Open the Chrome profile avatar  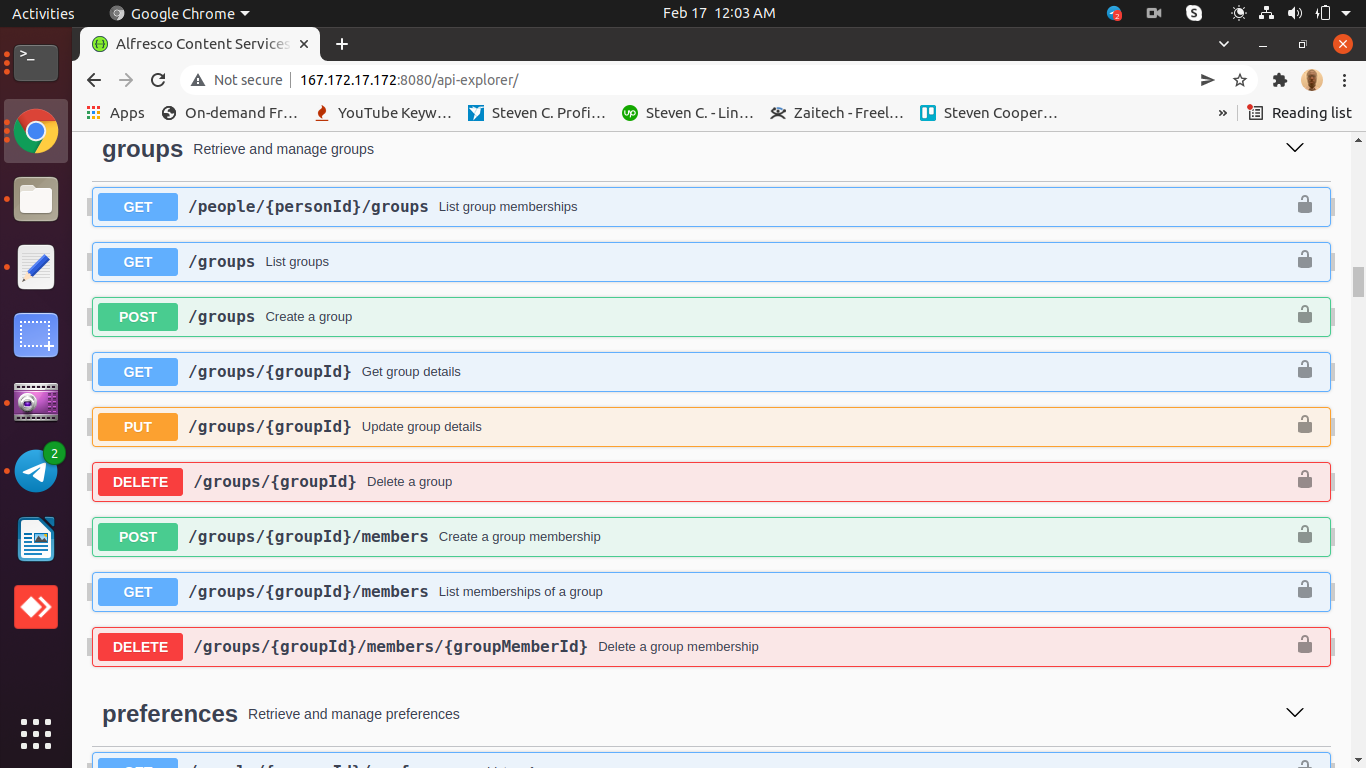1312,80
